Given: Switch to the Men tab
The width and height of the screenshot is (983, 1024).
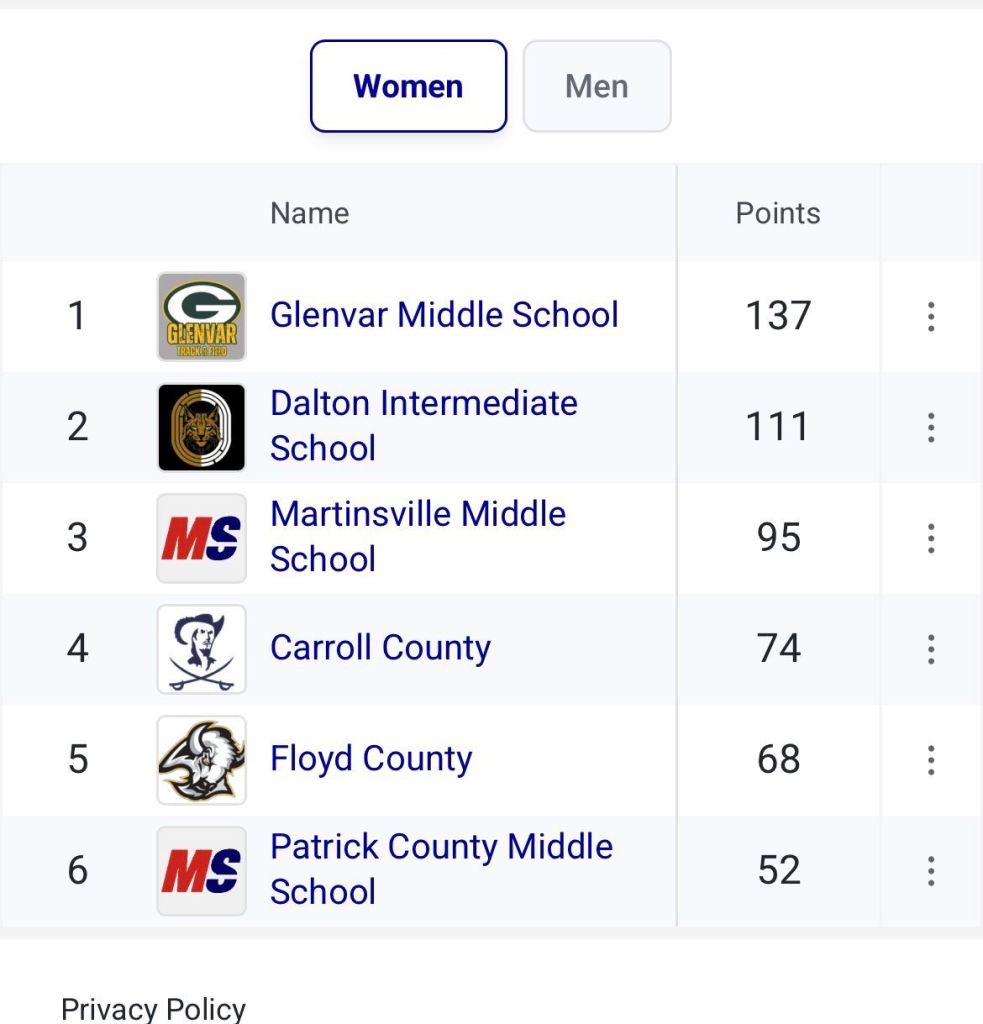Looking at the screenshot, I should click(597, 86).
